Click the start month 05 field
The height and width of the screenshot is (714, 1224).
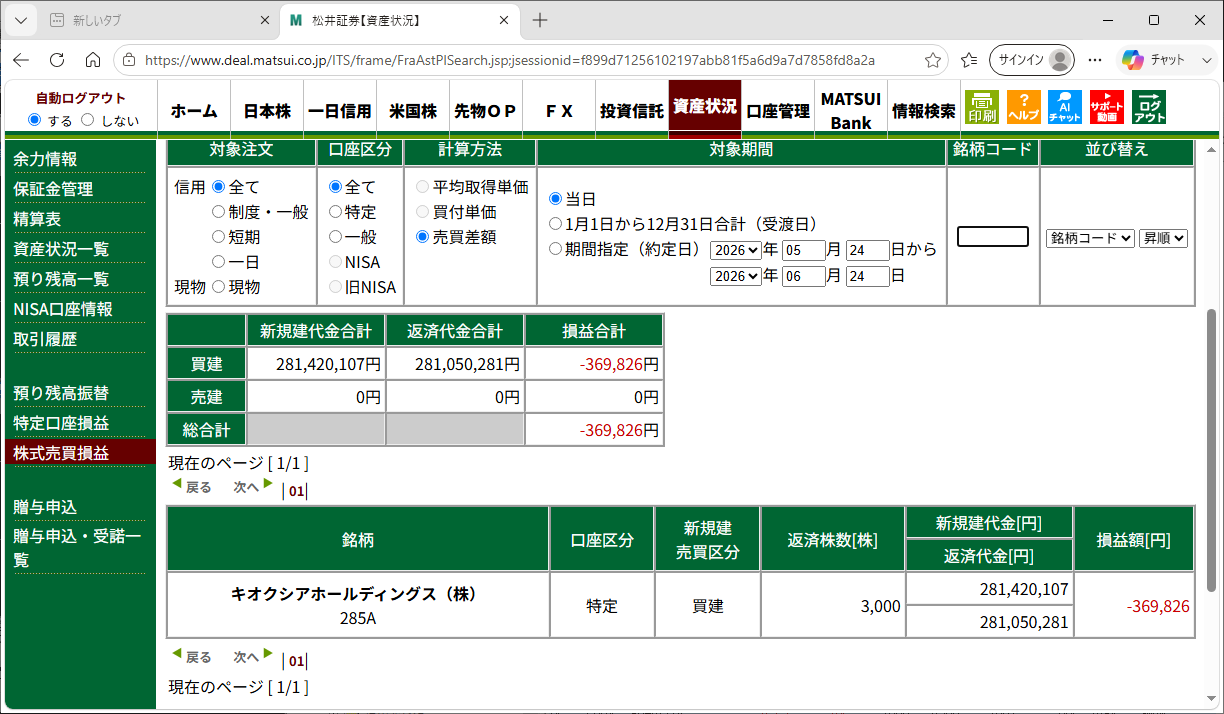(805, 250)
